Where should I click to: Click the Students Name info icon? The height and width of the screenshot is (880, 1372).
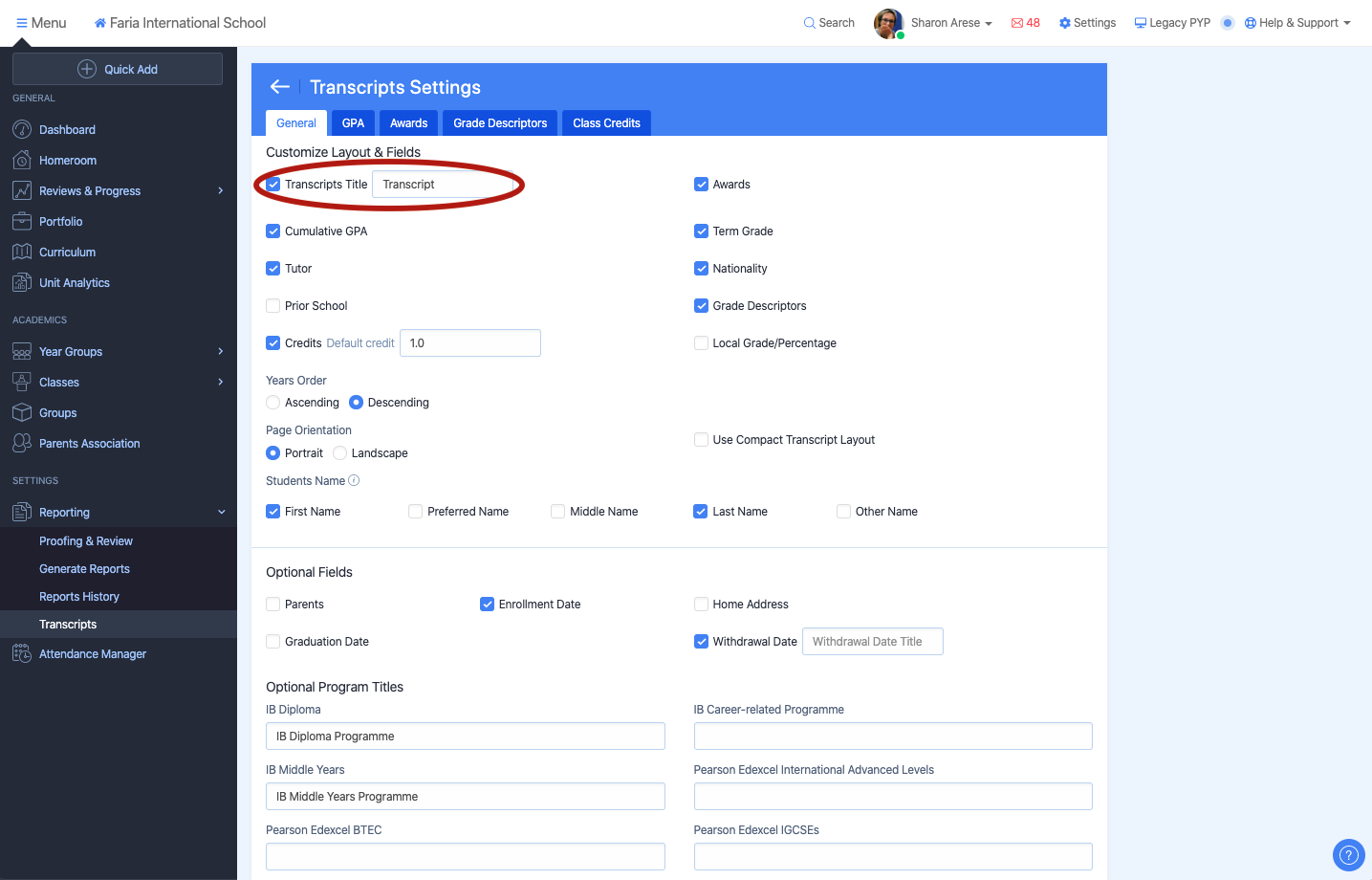[x=354, y=480]
